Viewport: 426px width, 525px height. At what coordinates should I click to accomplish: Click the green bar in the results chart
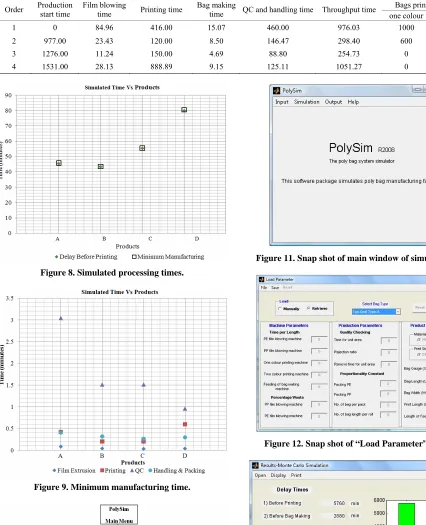(406, 514)
